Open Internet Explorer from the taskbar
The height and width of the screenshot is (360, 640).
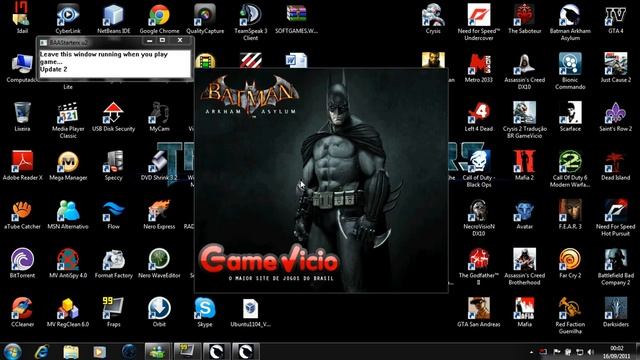[42, 351]
